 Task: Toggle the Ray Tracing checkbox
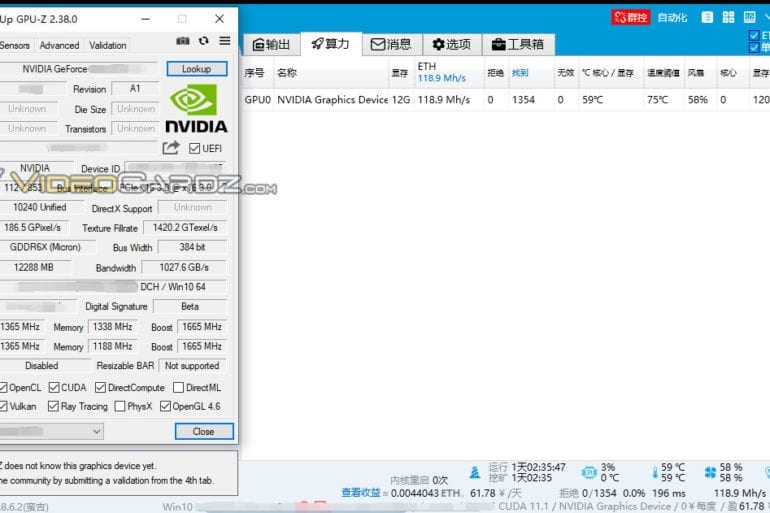(53, 406)
